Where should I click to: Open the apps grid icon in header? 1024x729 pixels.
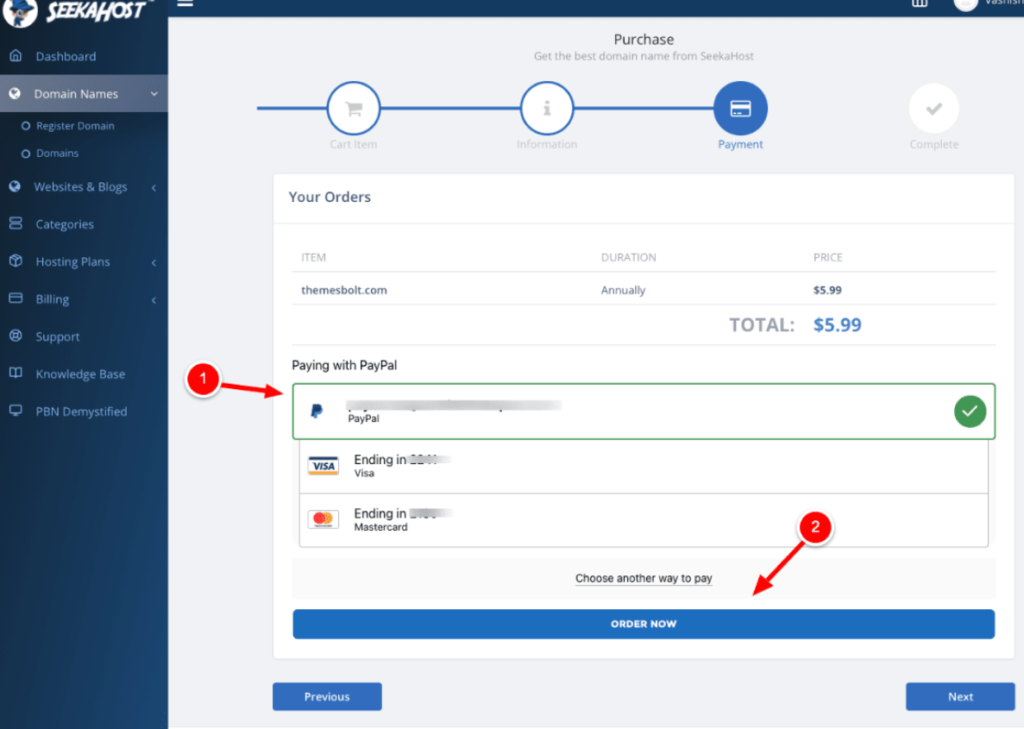(x=919, y=4)
